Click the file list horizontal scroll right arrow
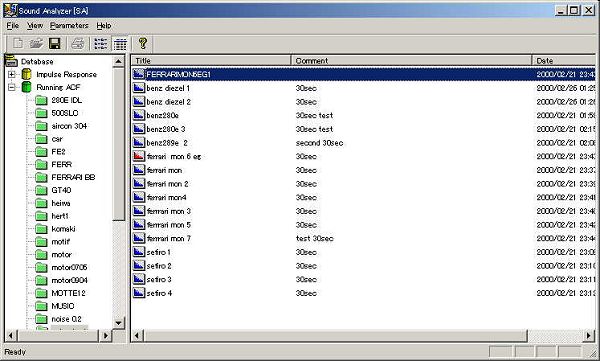 point(589,336)
